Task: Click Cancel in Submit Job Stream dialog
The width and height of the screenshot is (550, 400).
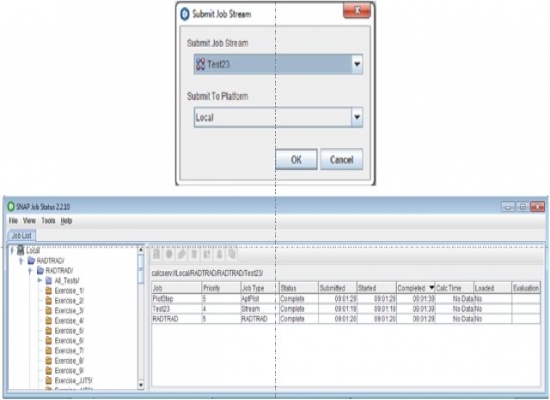Action: pyautogui.click(x=341, y=160)
